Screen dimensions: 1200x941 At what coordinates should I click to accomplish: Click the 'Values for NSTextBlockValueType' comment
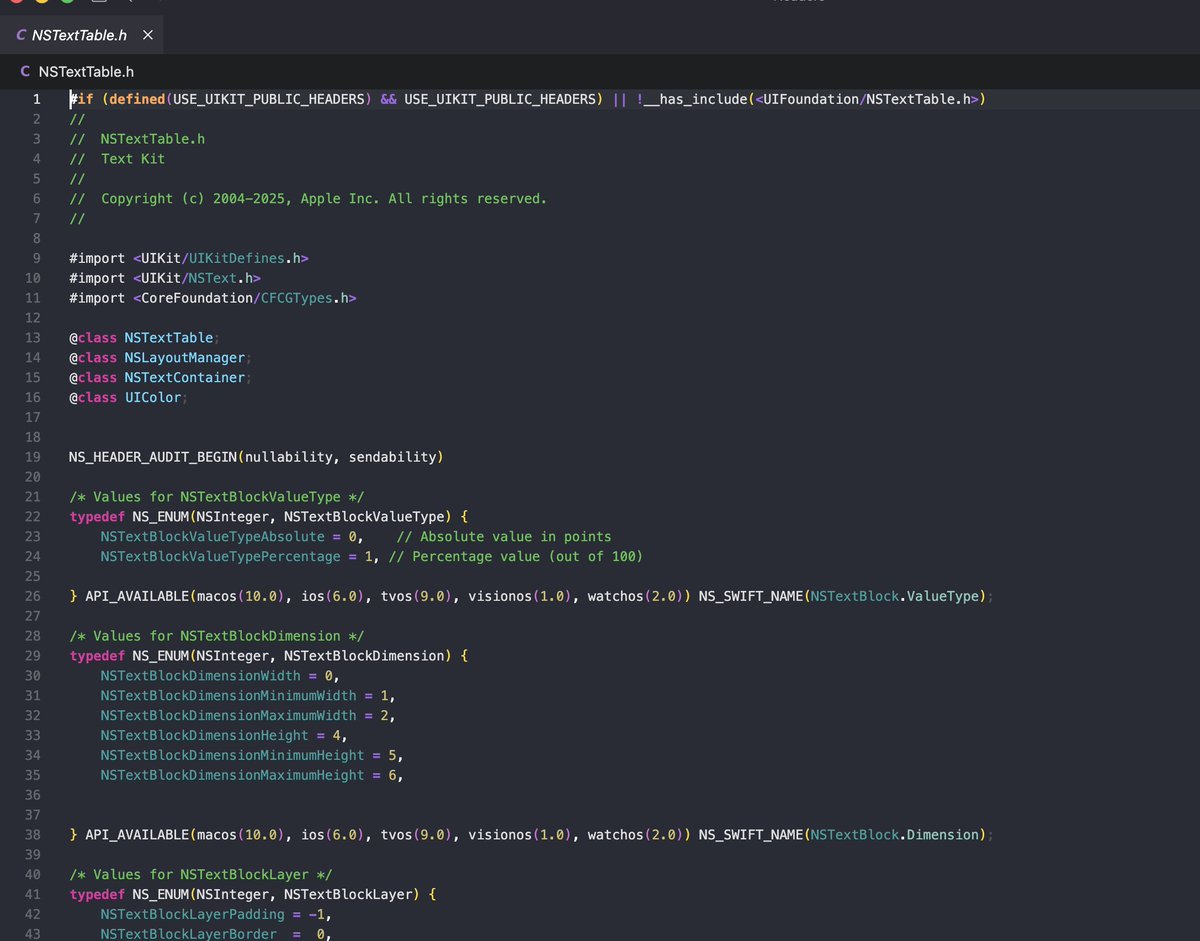pos(217,496)
